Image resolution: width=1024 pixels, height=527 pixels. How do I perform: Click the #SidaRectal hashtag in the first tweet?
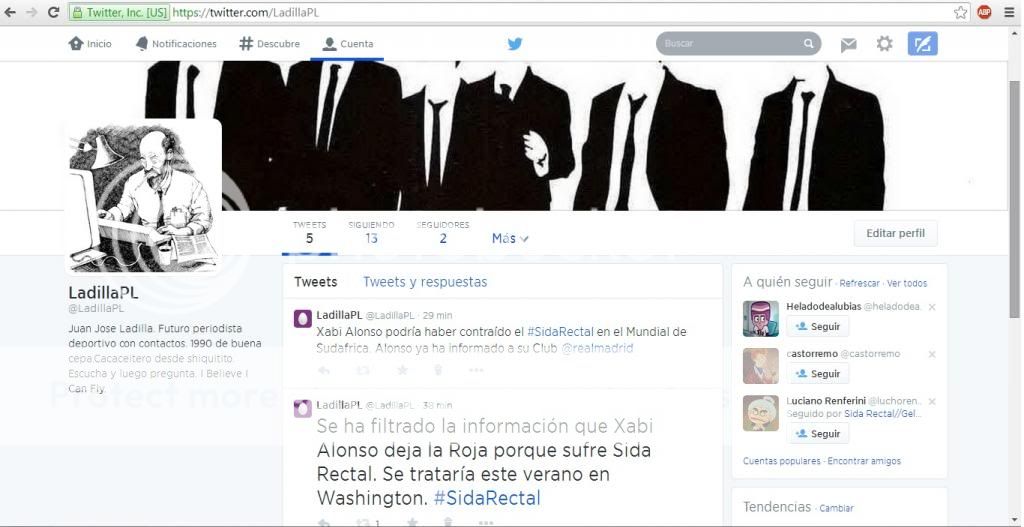click(x=560, y=332)
